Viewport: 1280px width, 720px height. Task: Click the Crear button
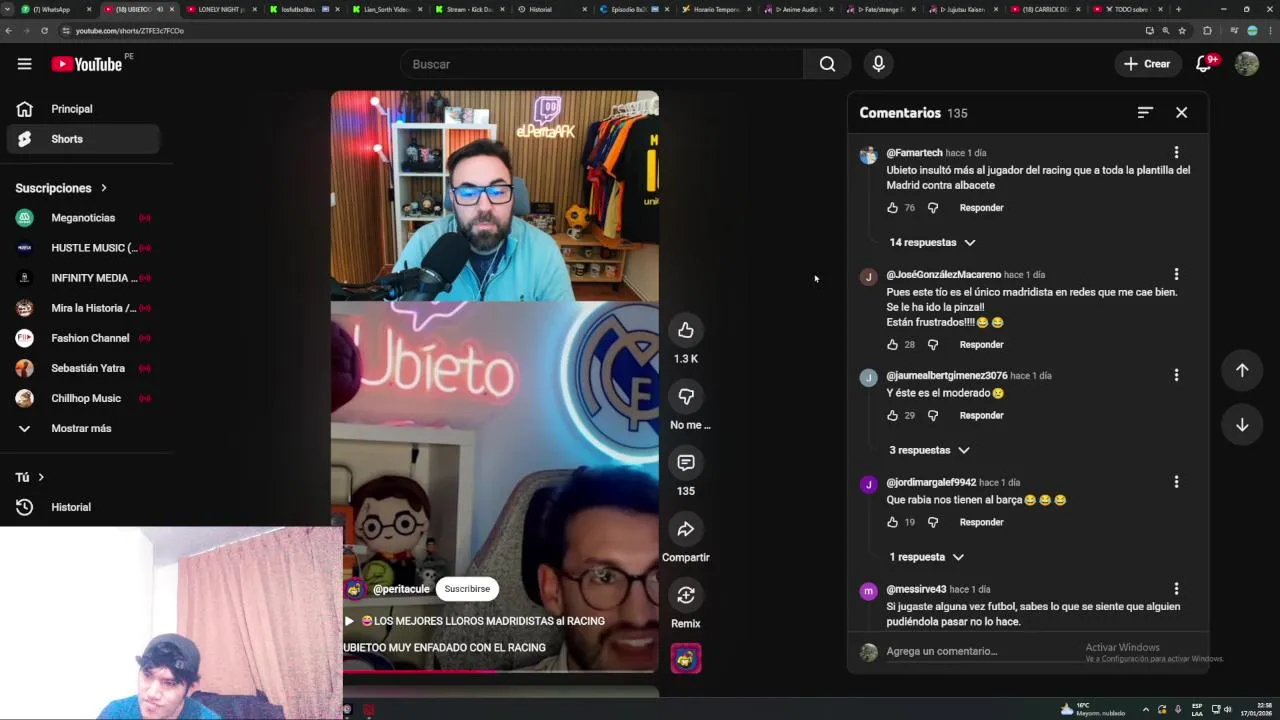click(1148, 64)
